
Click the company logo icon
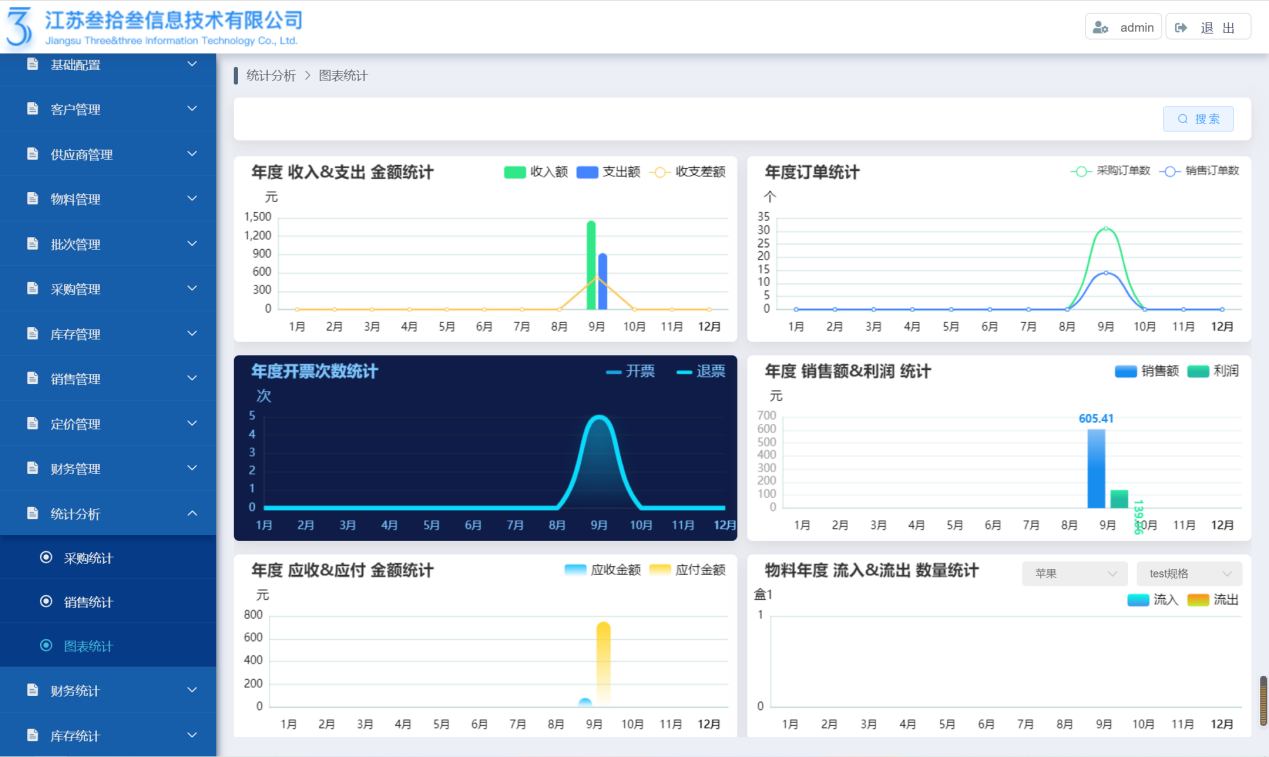click(20, 27)
